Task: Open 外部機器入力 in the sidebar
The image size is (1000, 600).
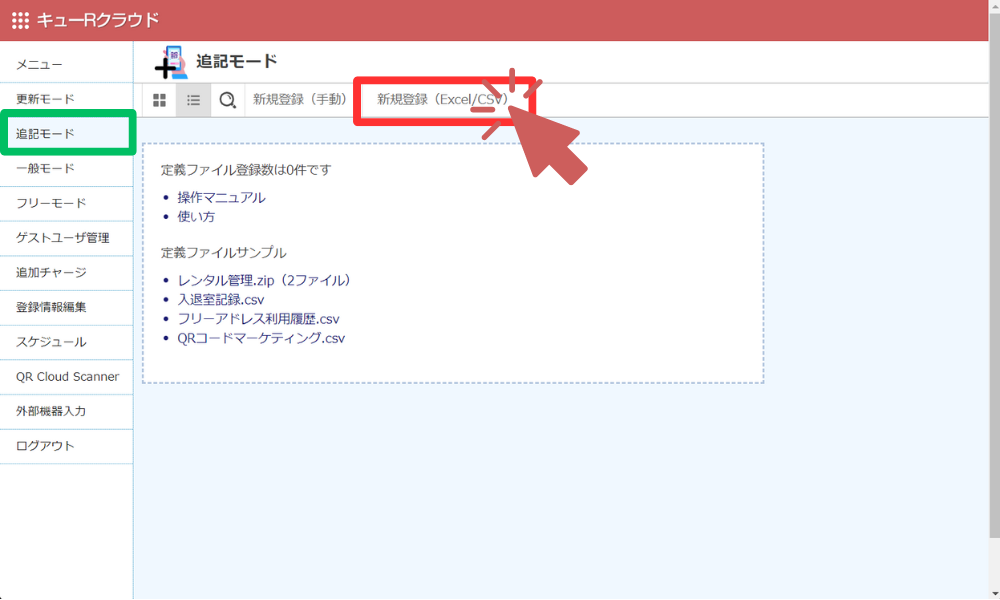Action: 66,411
